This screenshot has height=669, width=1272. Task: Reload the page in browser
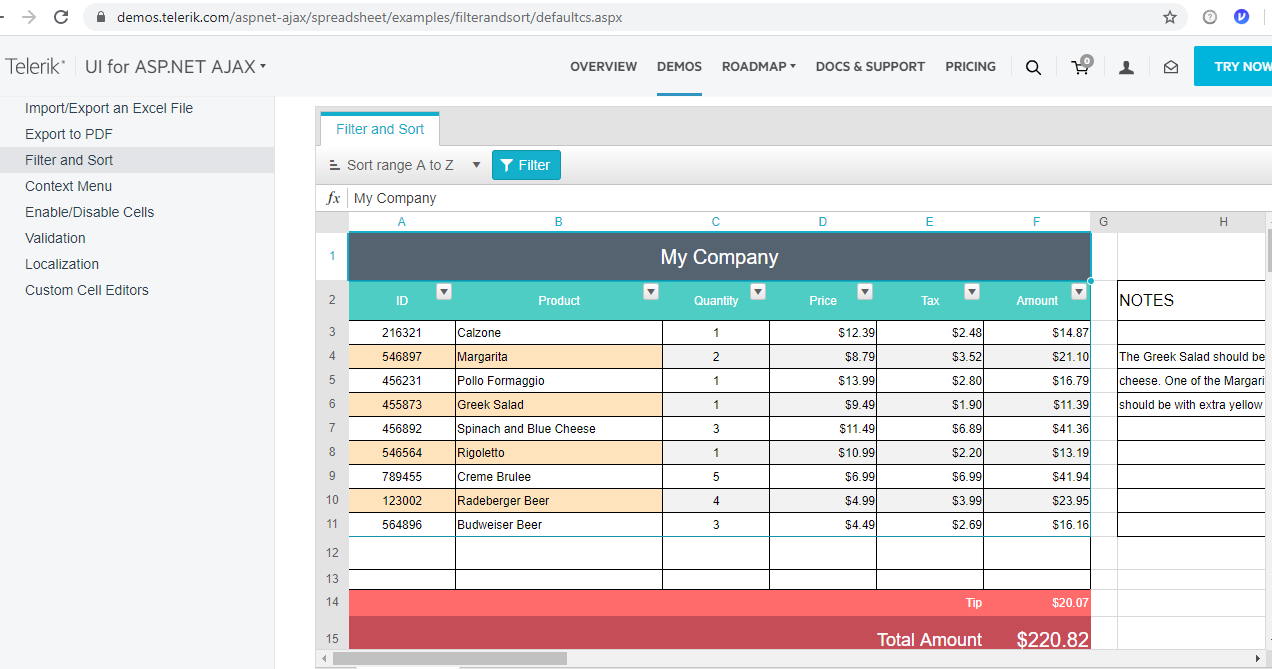point(61,17)
